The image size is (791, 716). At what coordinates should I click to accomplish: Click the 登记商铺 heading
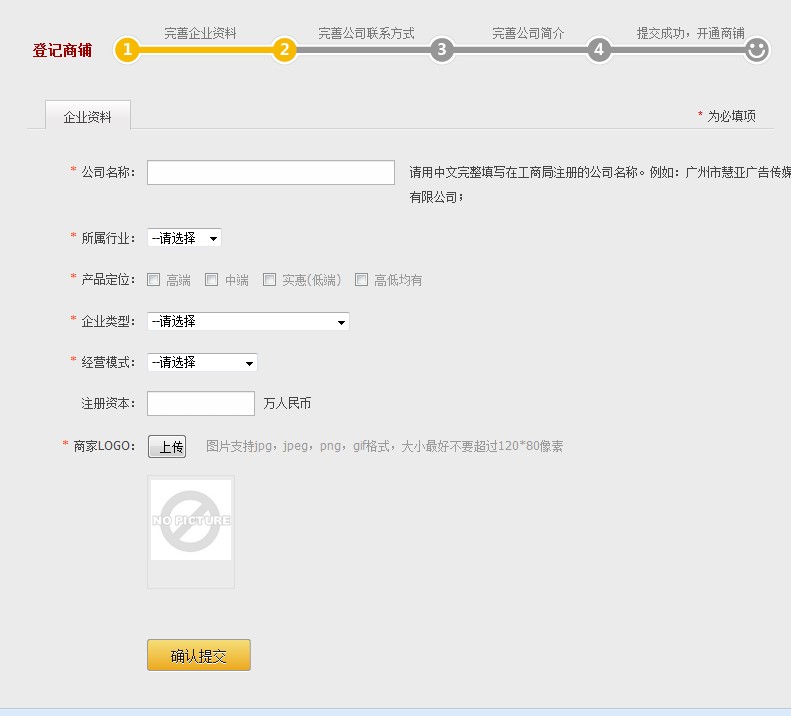click(62, 50)
